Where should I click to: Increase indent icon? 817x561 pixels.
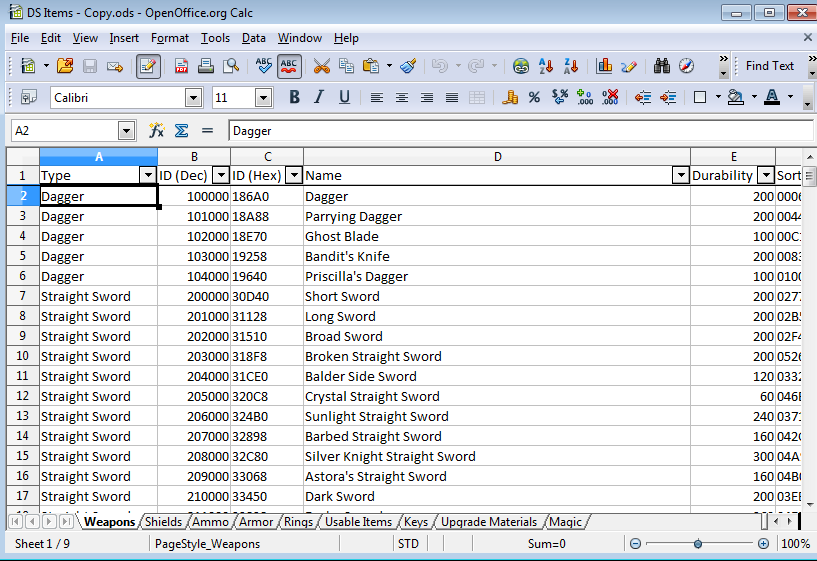point(667,97)
